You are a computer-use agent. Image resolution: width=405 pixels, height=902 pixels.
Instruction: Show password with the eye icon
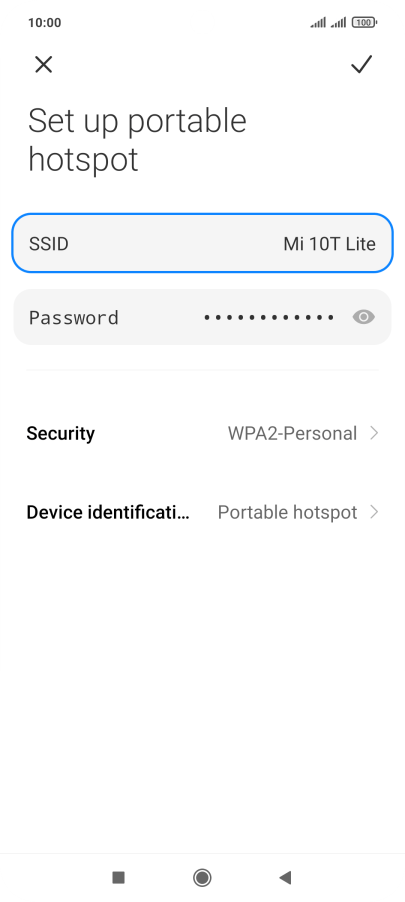click(x=364, y=317)
